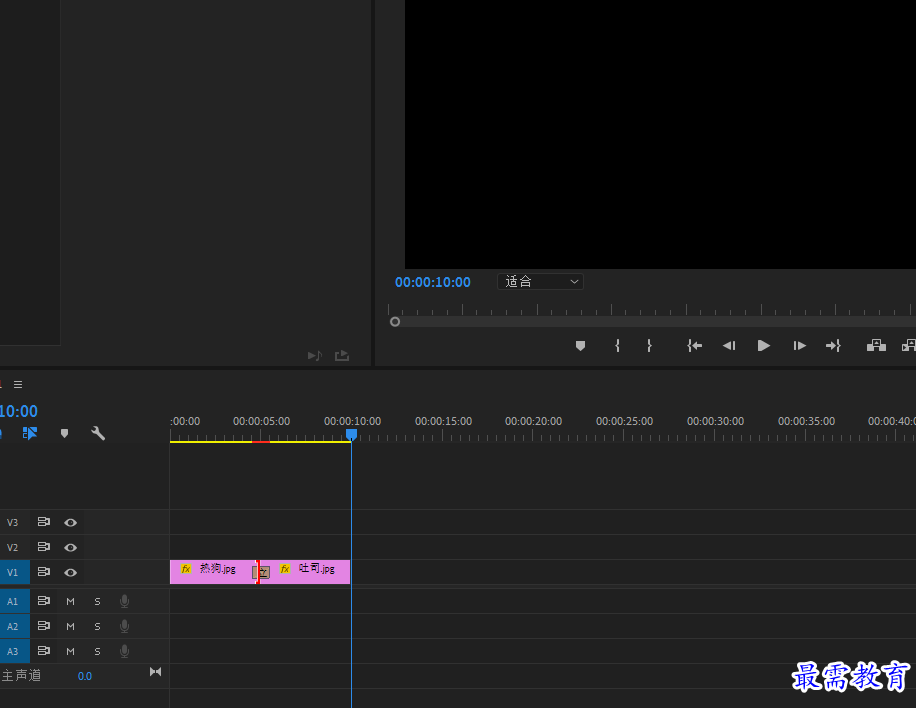Select the 吐司.jpg clip

click(x=307, y=572)
